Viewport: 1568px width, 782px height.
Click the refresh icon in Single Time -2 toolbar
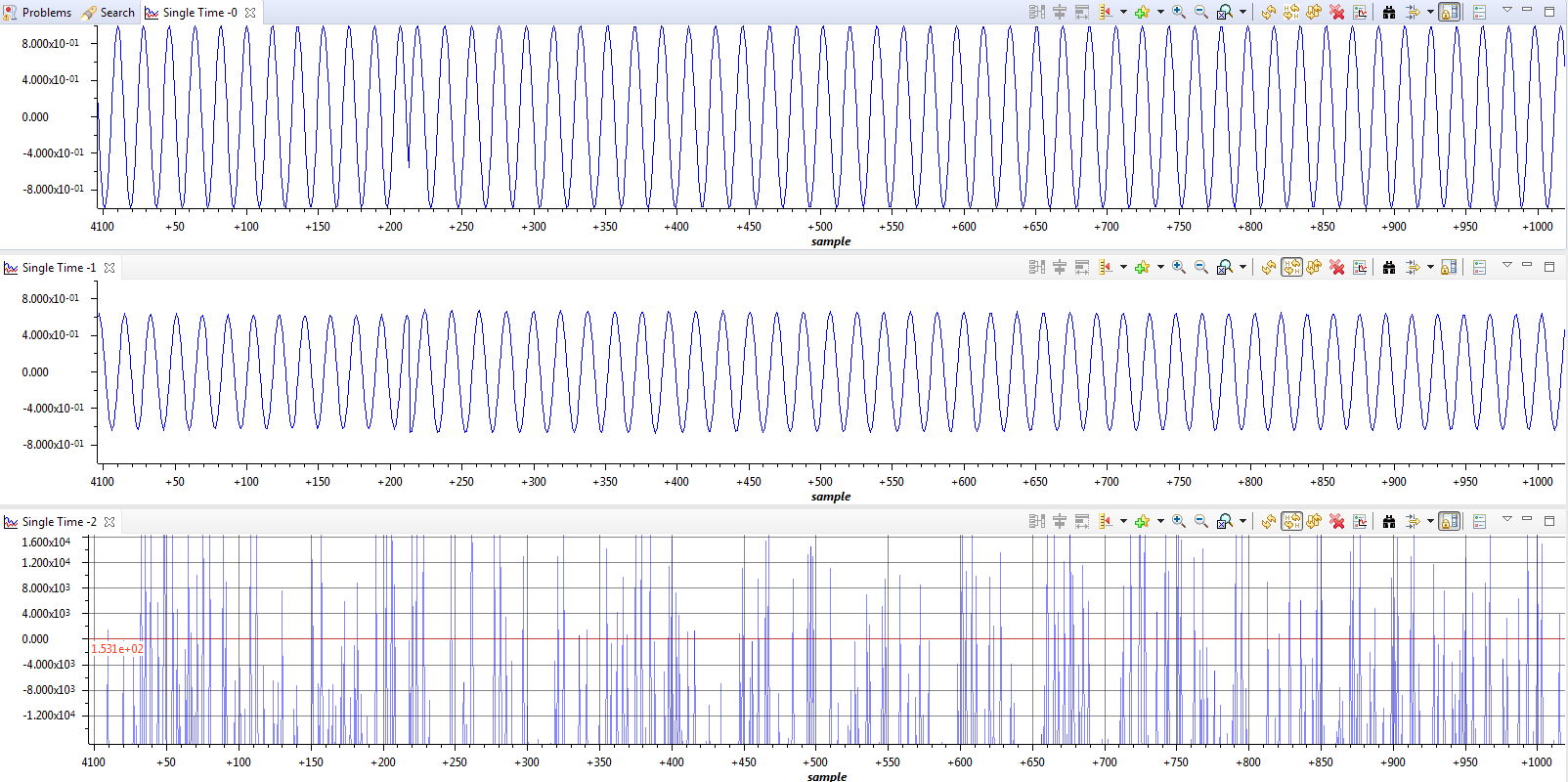1269,521
